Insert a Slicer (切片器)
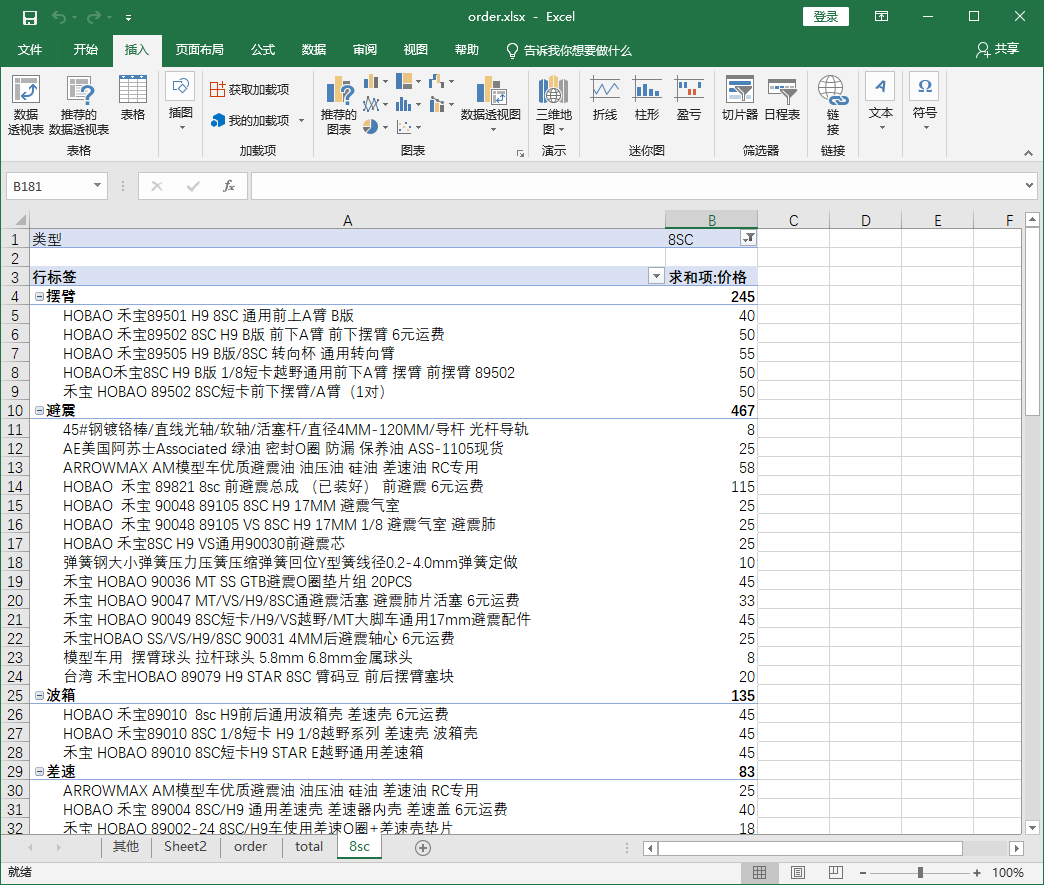The image size is (1044, 885). click(740, 99)
